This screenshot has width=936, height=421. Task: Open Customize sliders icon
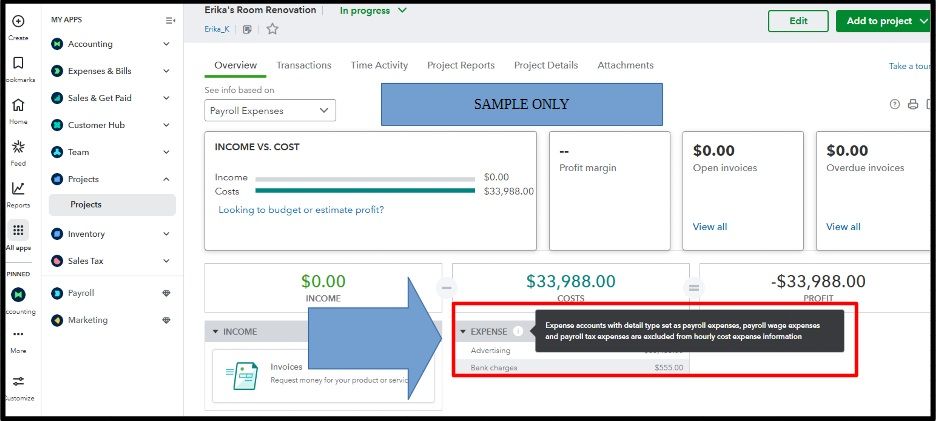click(19, 381)
